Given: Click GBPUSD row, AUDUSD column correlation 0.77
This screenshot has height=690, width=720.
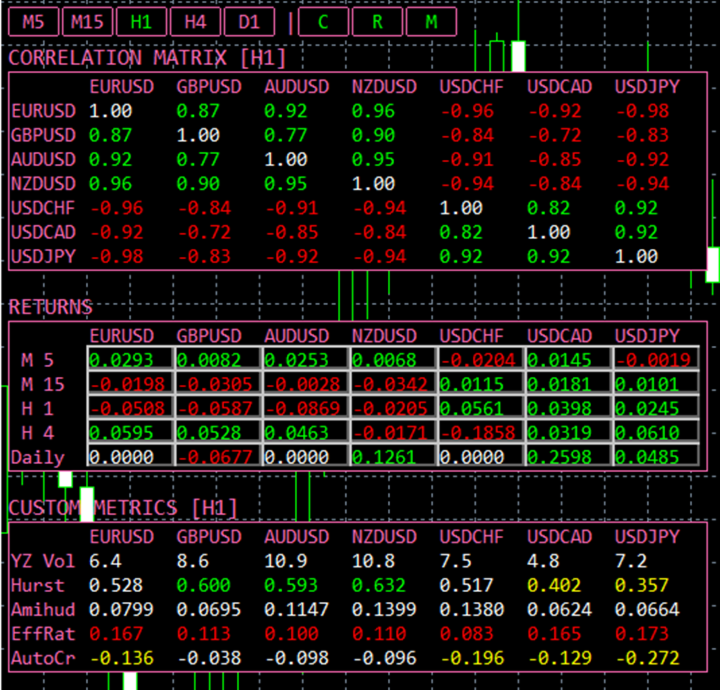Looking at the screenshot, I should (286, 135).
